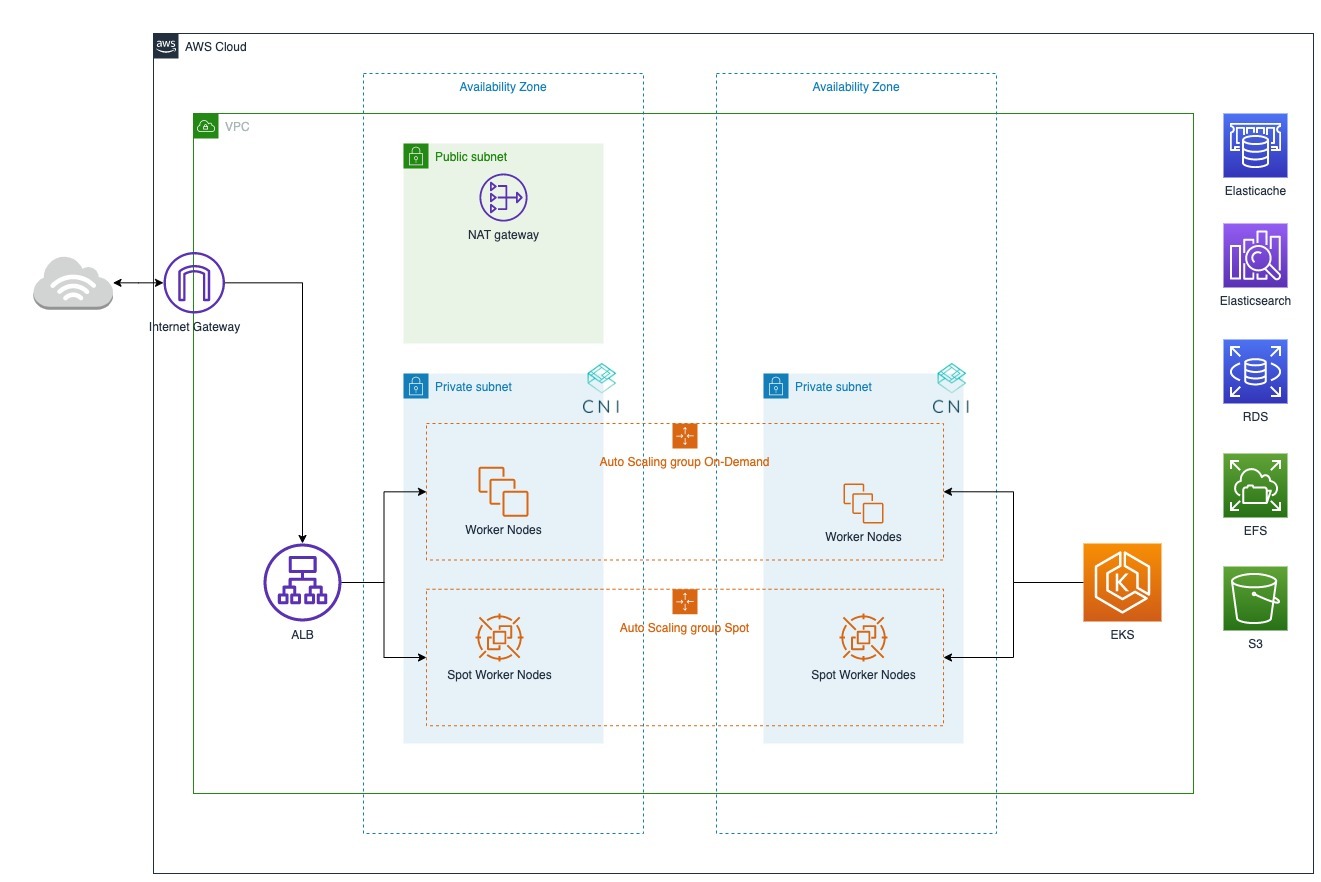Click the ALB load balancer icon

click(x=302, y=583)
